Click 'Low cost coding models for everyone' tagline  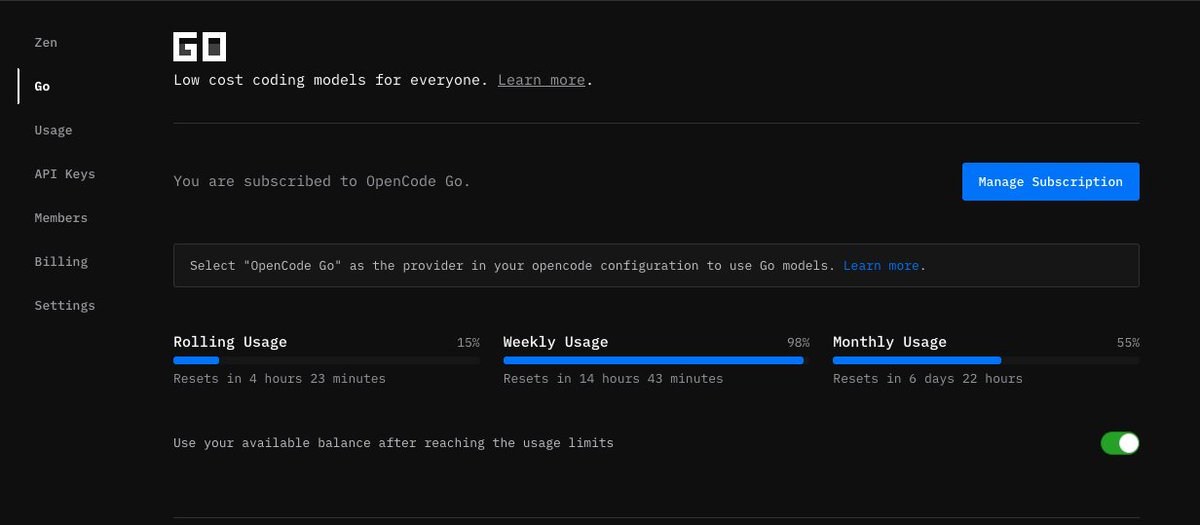pyautogui.click(x=331, y=80)
